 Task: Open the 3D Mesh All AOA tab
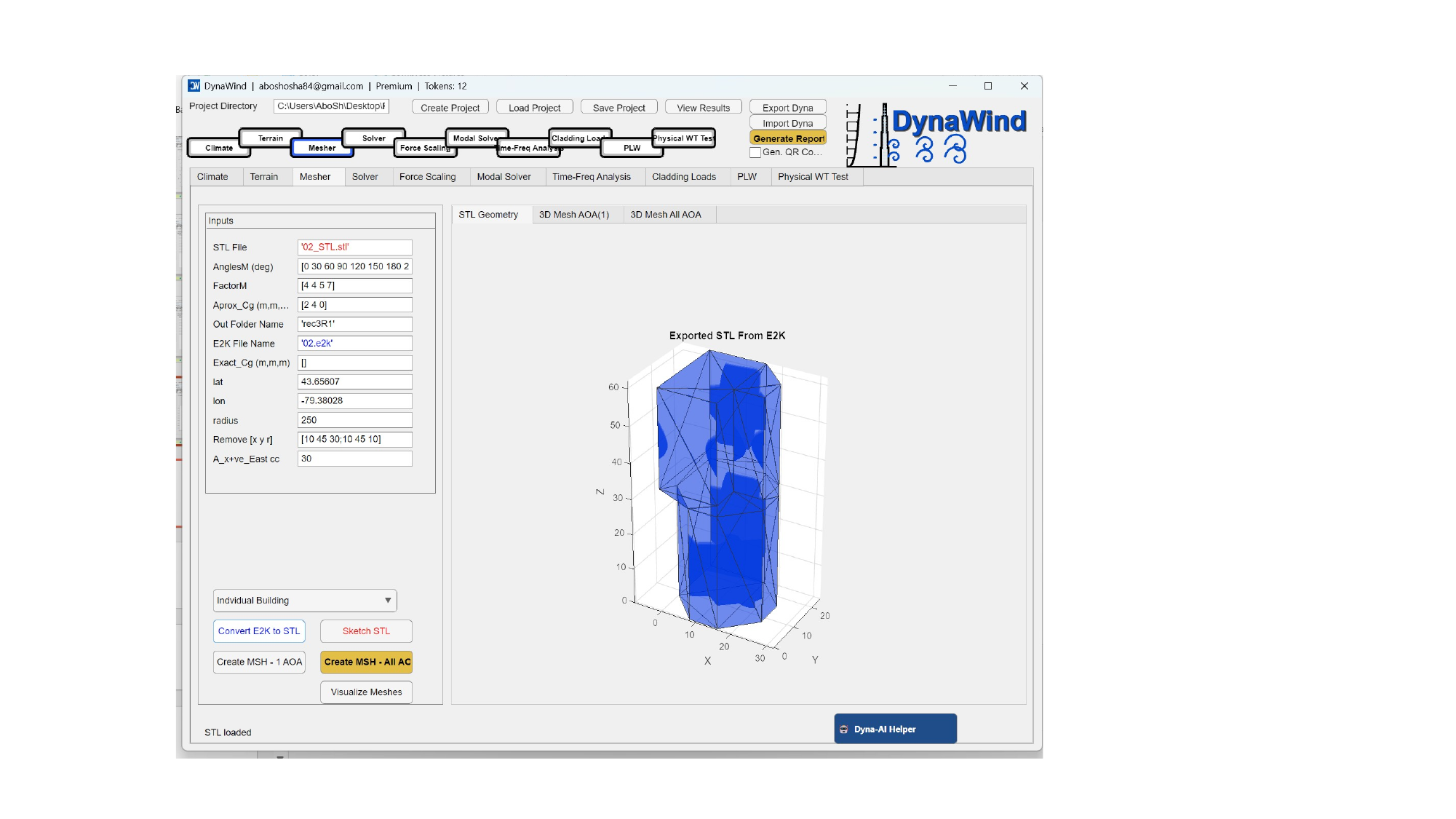pyautogui.click(x=665, y=215)
